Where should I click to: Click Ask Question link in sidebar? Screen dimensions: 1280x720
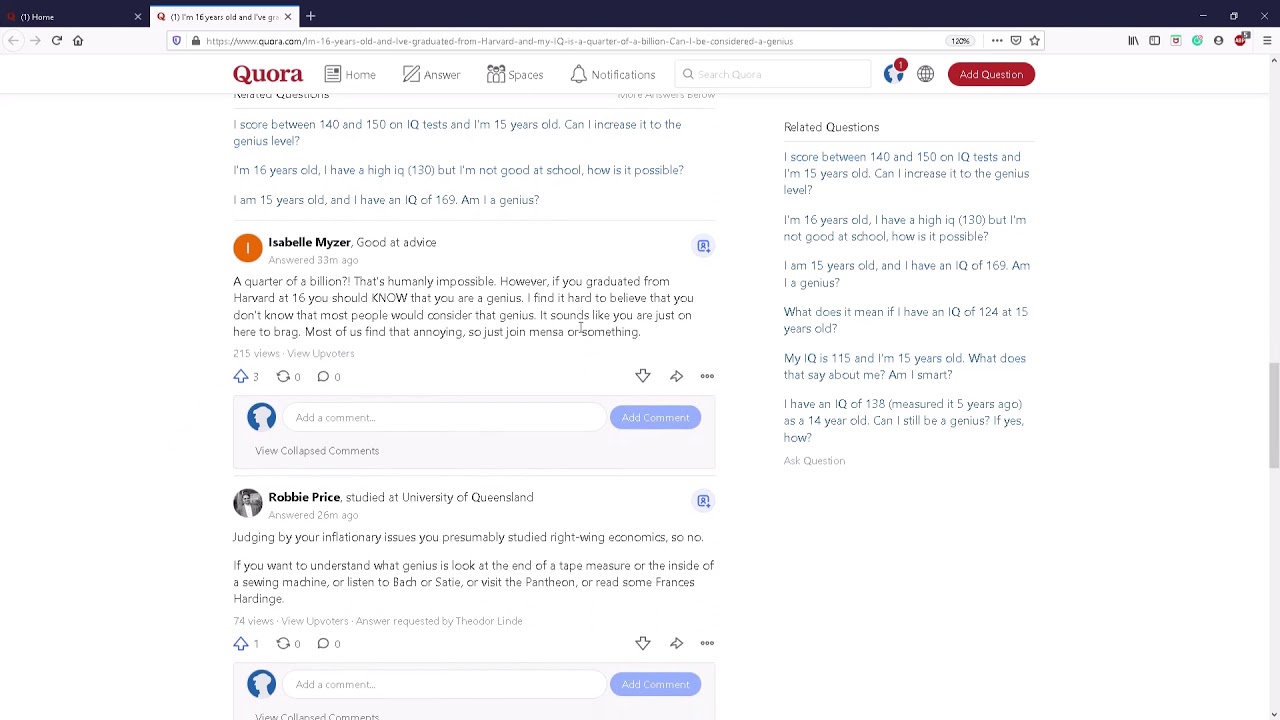pos(814,461)
